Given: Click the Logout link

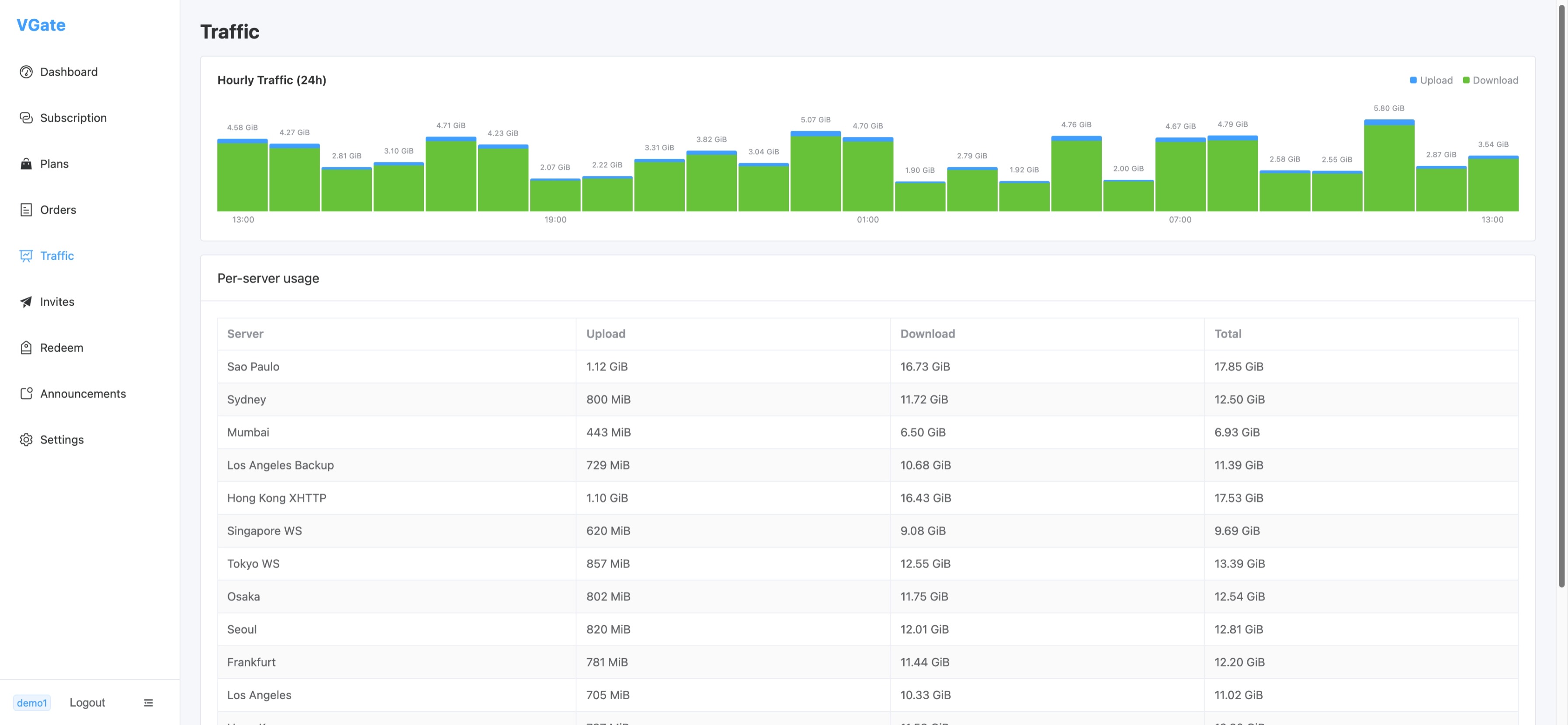Looking at the screenshot, I should pyautogui.click(x=87, y=702).
